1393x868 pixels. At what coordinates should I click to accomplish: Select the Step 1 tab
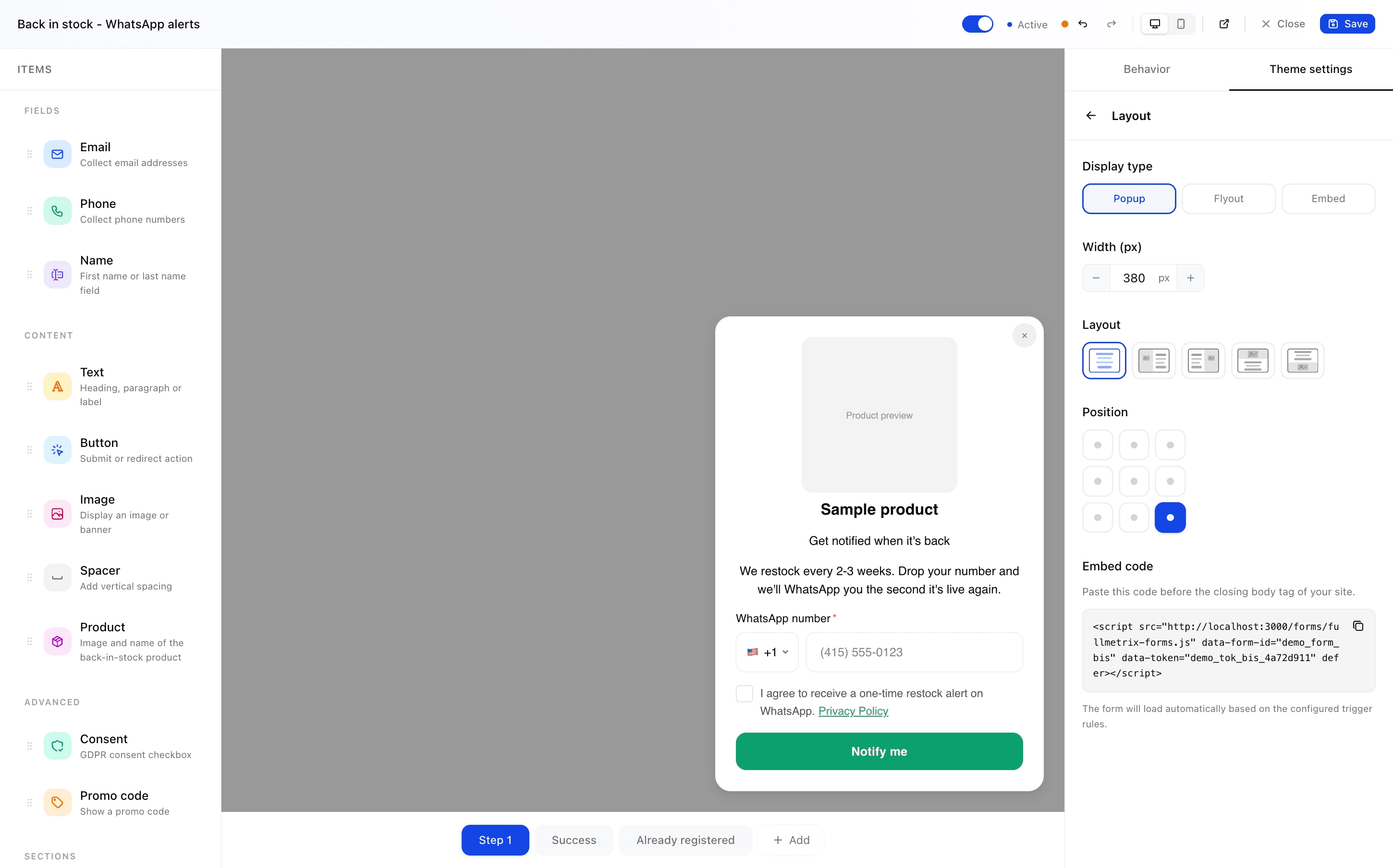point(495,840)
